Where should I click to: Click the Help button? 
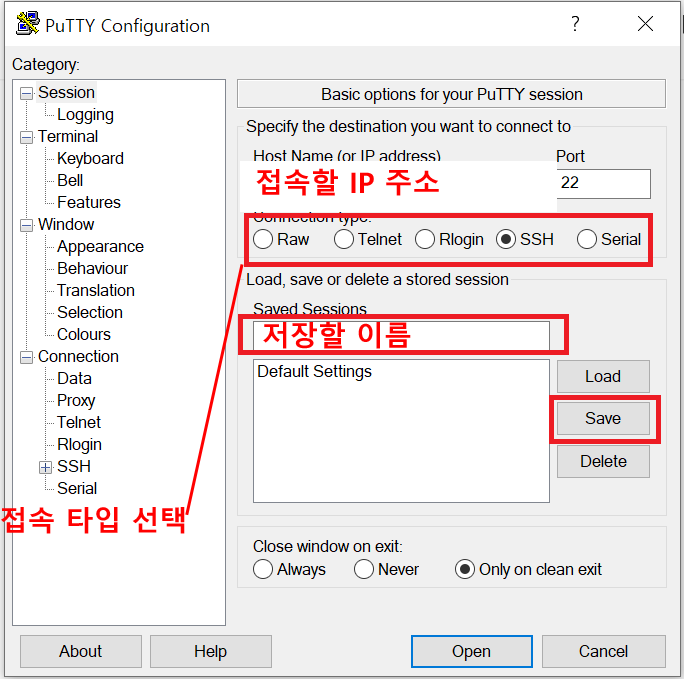pos(211,651)
